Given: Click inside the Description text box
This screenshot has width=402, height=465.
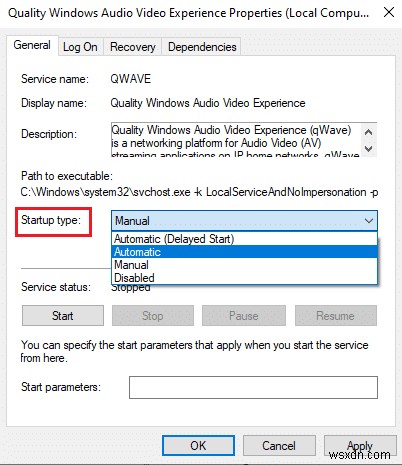Looking at the screenshot, I should click(x=236, y=140).
